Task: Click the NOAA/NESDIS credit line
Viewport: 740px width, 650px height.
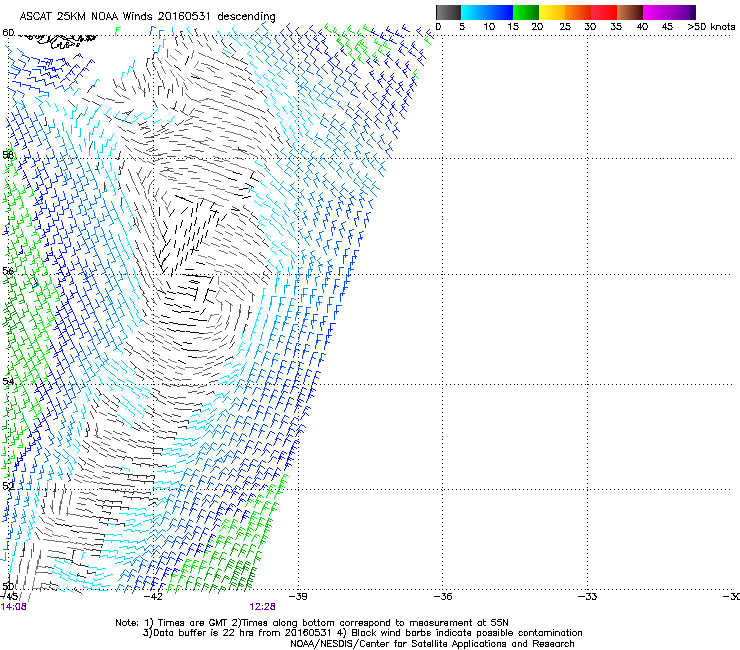Action: 432,644
